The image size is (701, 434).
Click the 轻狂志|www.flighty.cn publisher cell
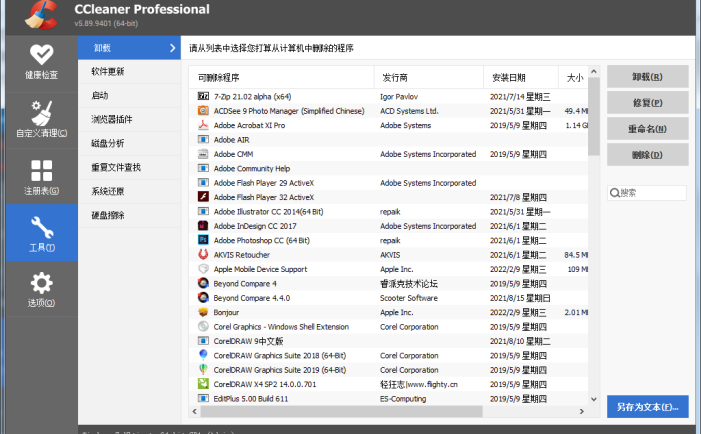pyautogui.click(x=419, y=384)
